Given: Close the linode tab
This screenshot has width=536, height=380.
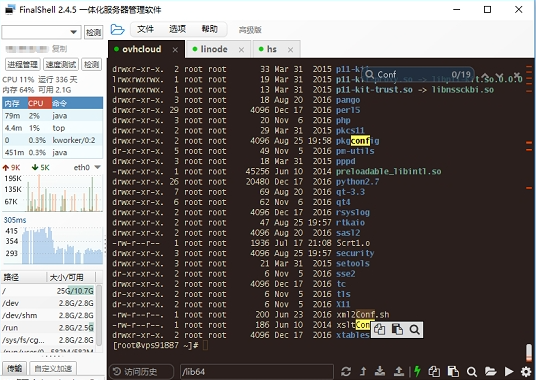Looking at the screenshot, I should (x=241, y=50).
